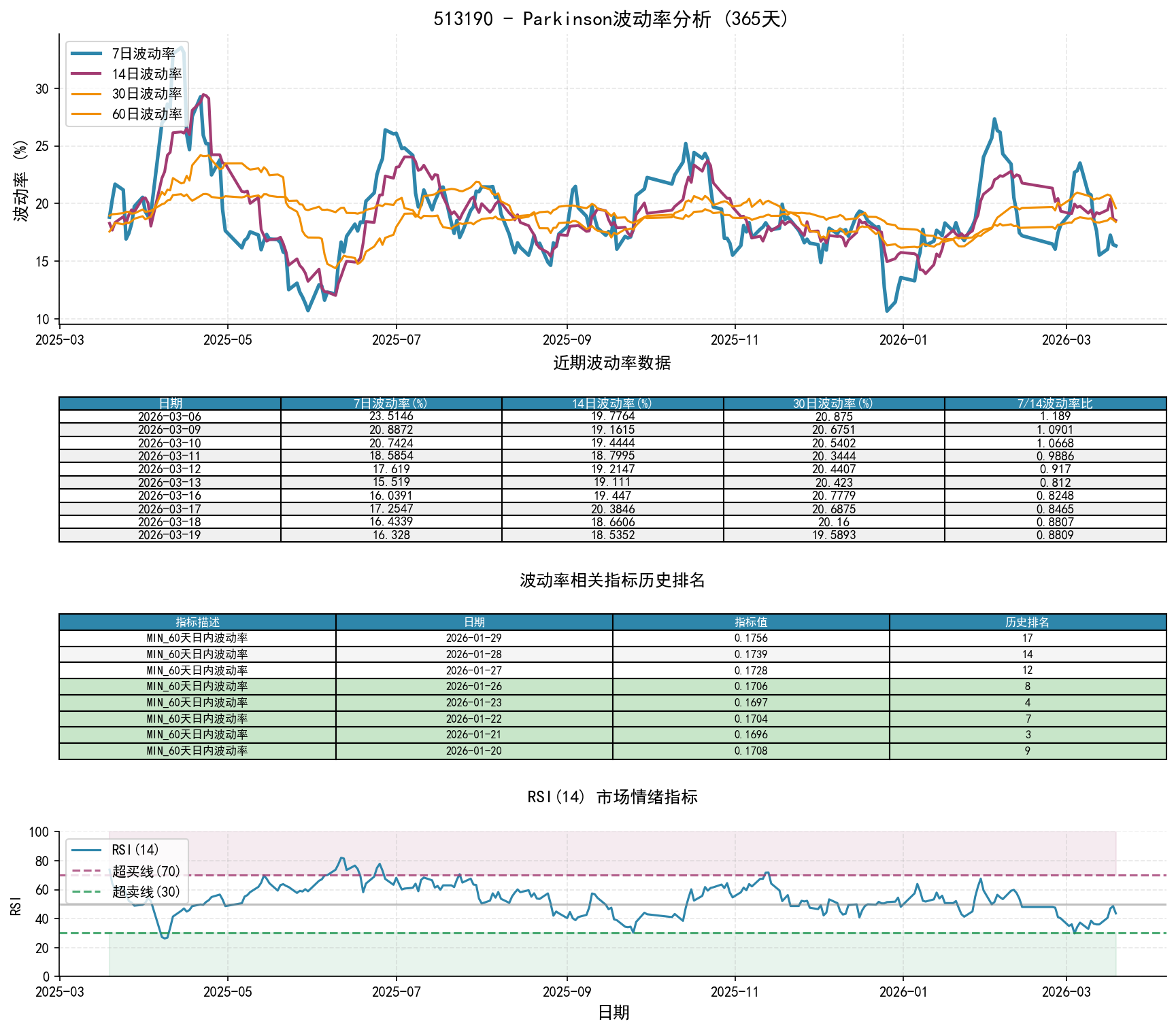Select the 30日波动率(%) table header
Screen dimensions: 1176x1030
(x=833, y=403)
